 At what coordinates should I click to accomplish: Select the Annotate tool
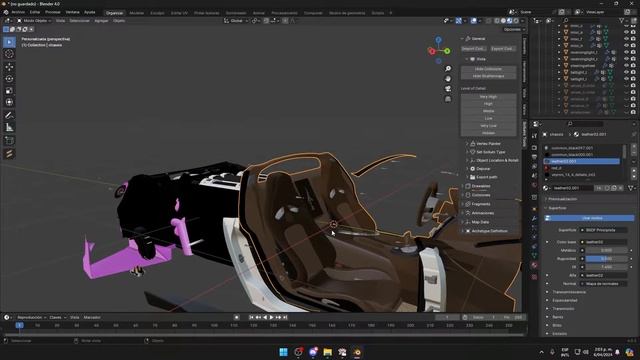tap(9, 116)
